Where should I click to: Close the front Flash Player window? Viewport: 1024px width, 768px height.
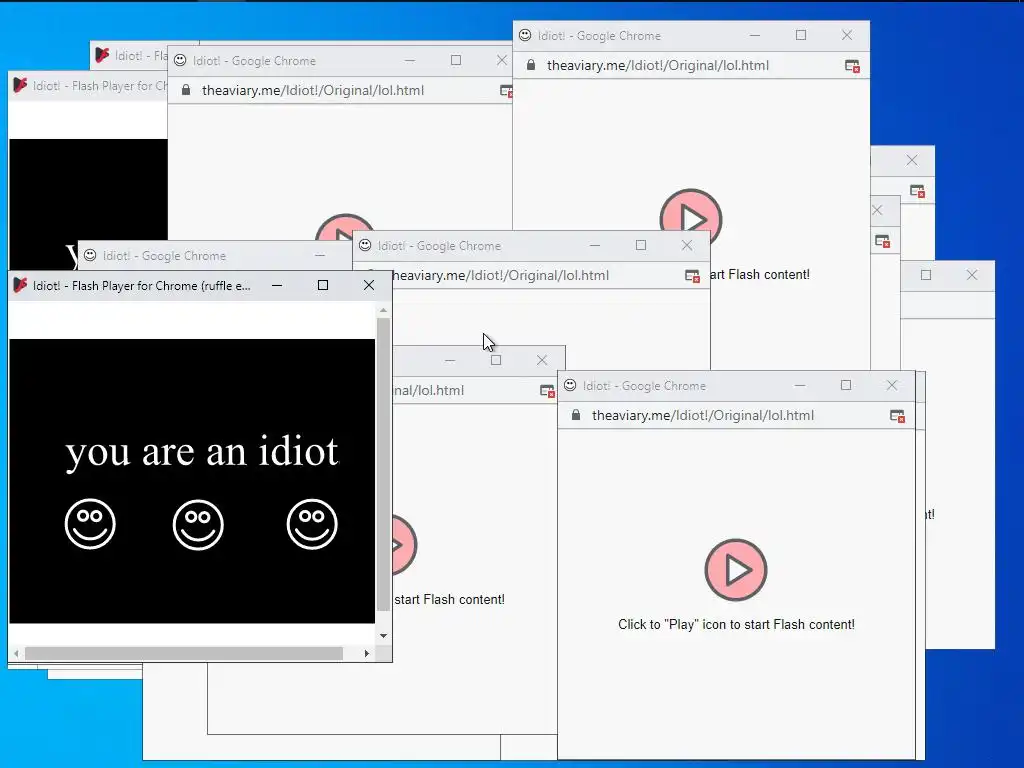pyautogui.click(x=369, y=285)
